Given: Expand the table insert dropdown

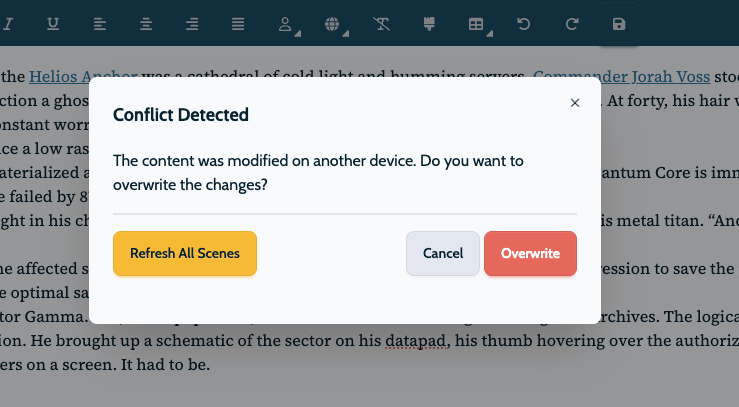Looking at the screenshot, I should pos(478,24).
